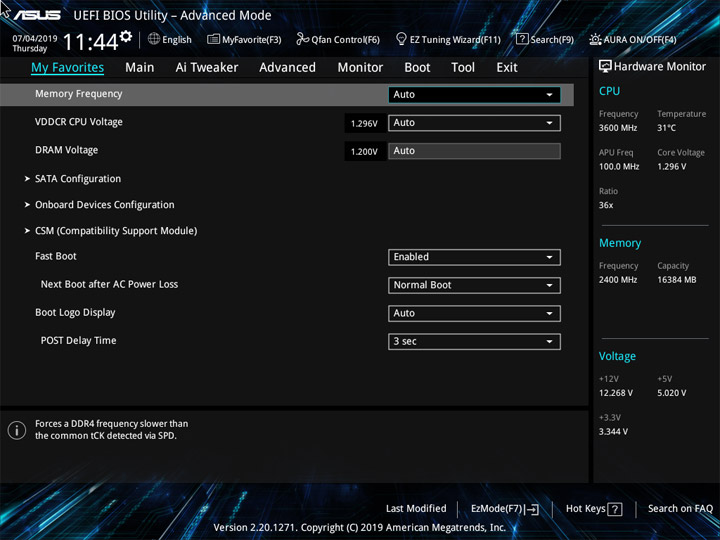Switch to EzMode(F7)

tap(496, 508)
